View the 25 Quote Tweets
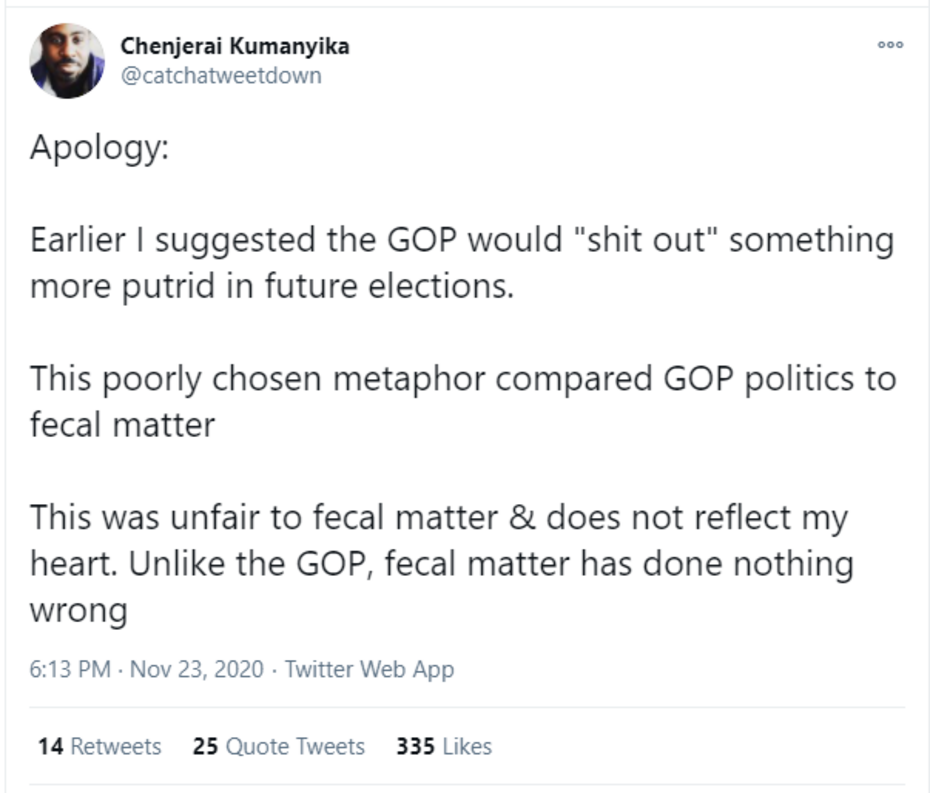Screen dimensions: 930x793 pos(279,746)
